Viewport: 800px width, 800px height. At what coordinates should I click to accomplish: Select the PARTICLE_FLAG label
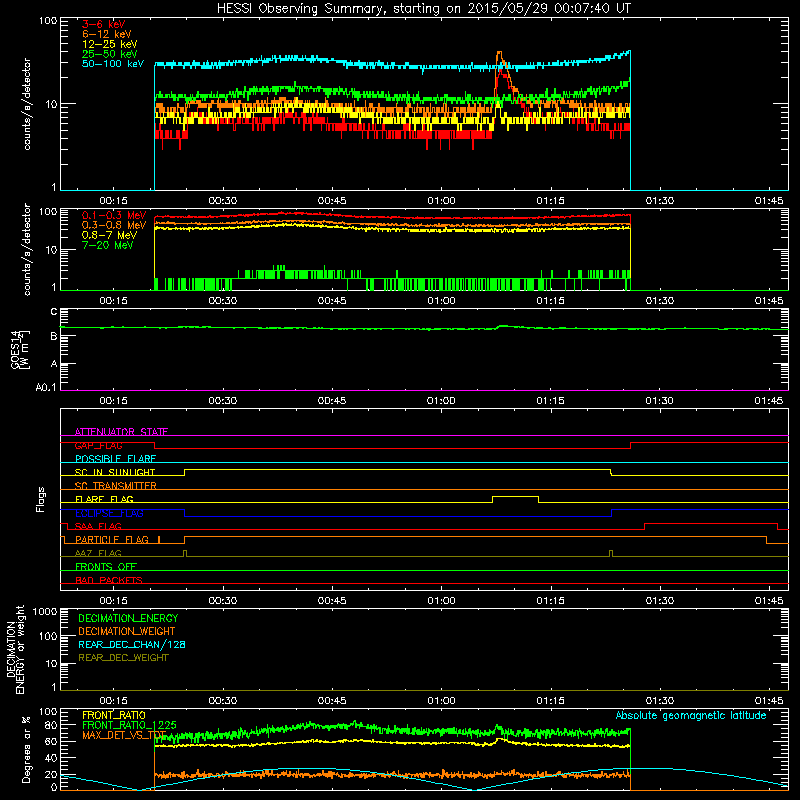112,539
